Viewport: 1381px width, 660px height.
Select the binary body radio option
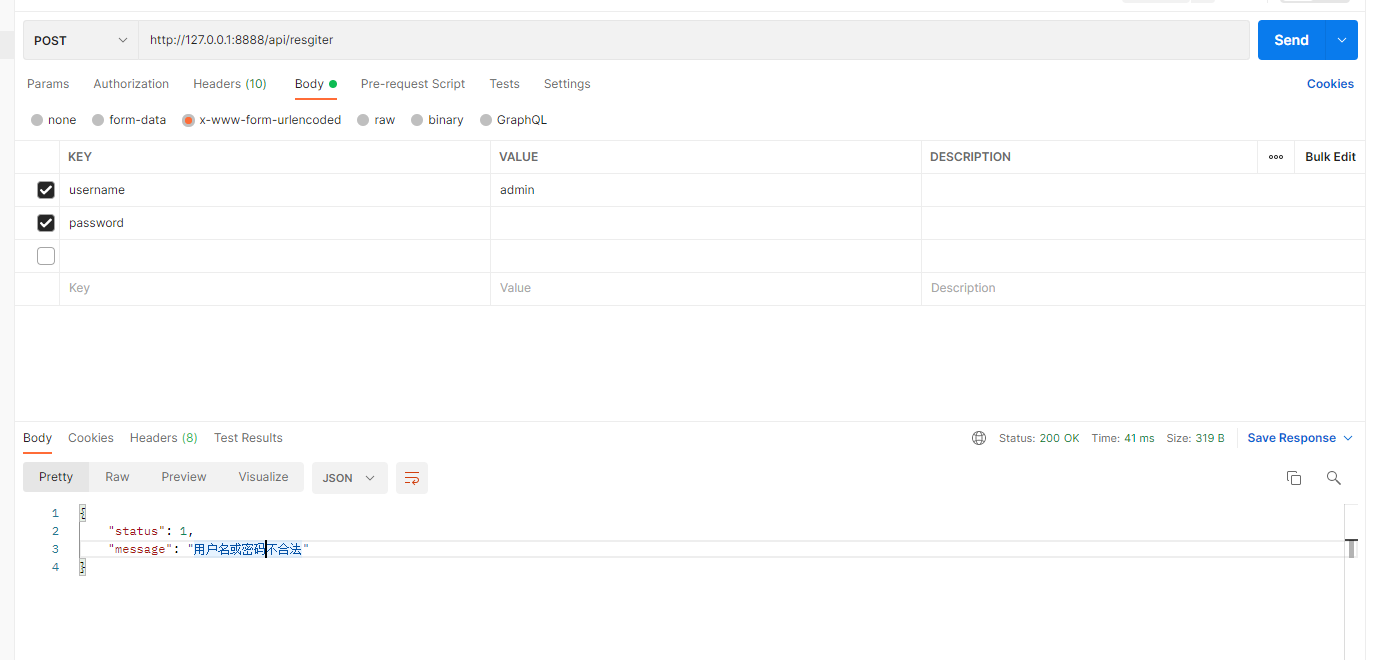click(x=417, y=120)
